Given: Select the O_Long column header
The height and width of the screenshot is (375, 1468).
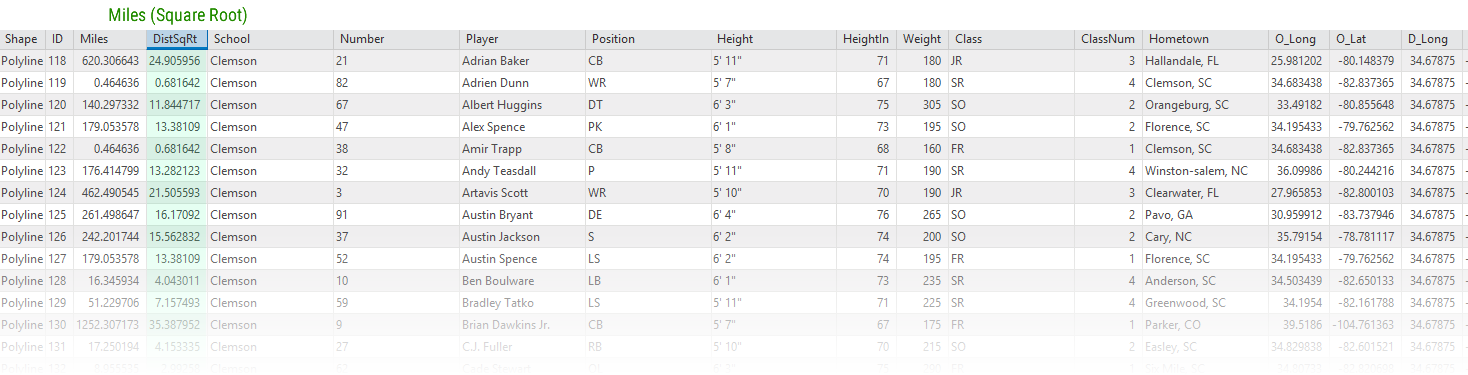Looking at the screenshot, I should coord(1298,39).
